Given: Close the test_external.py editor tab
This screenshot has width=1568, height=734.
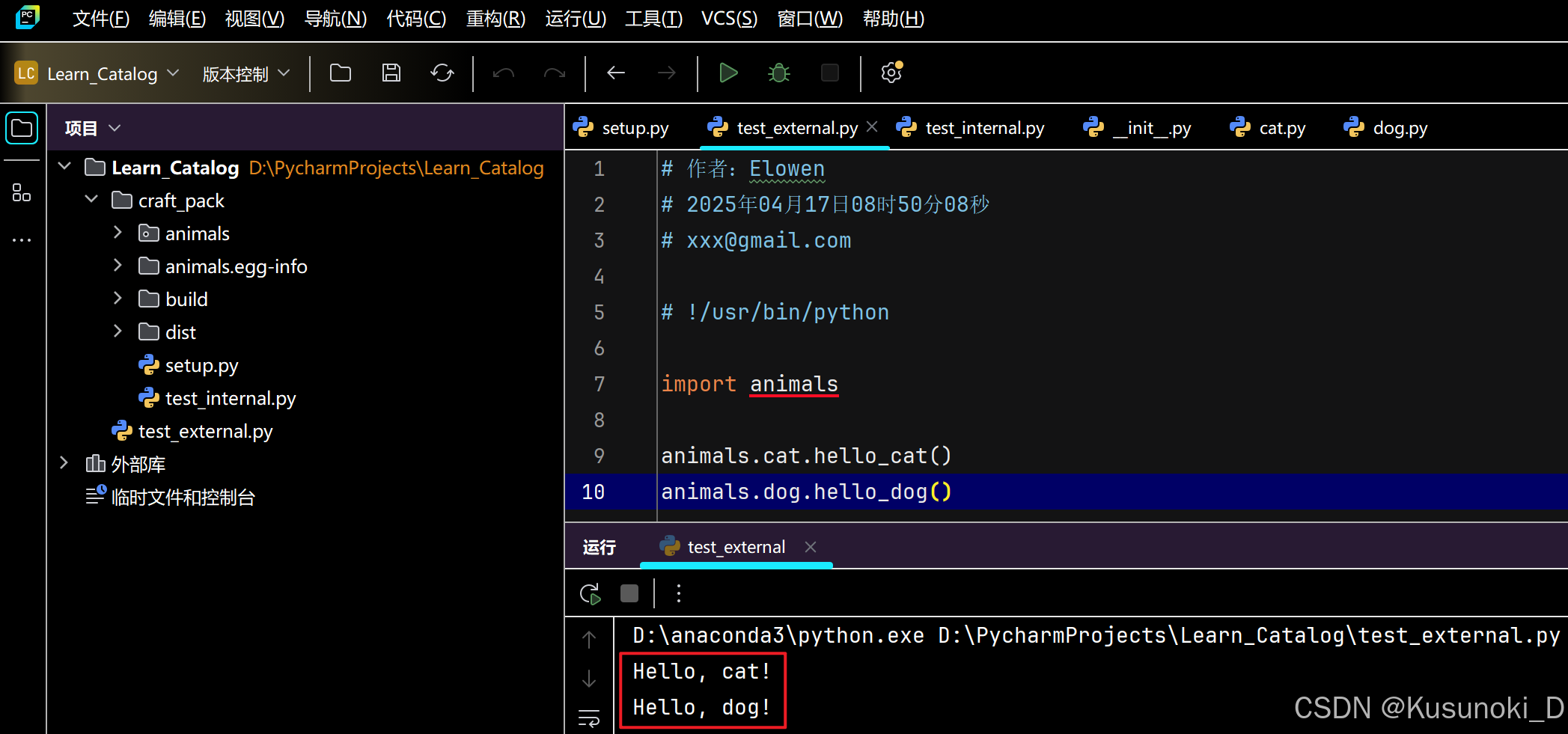Looking at the screenshot, I should click(x=871, y=126).
